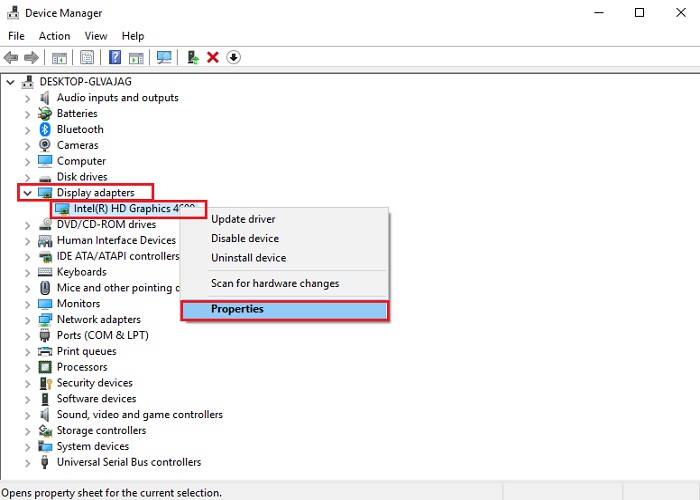Open the File menu
Image resolution: width=700 pixels, height=500 pixels.
[17, 36]
